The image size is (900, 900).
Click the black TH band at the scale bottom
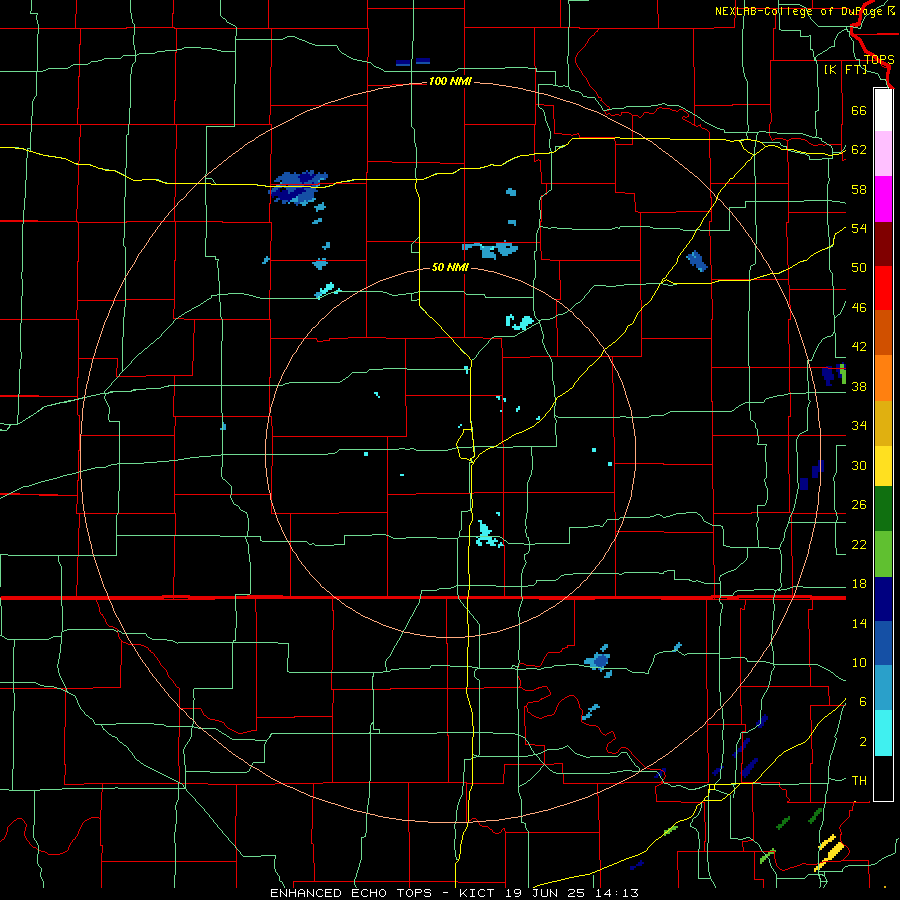[883, 777]
